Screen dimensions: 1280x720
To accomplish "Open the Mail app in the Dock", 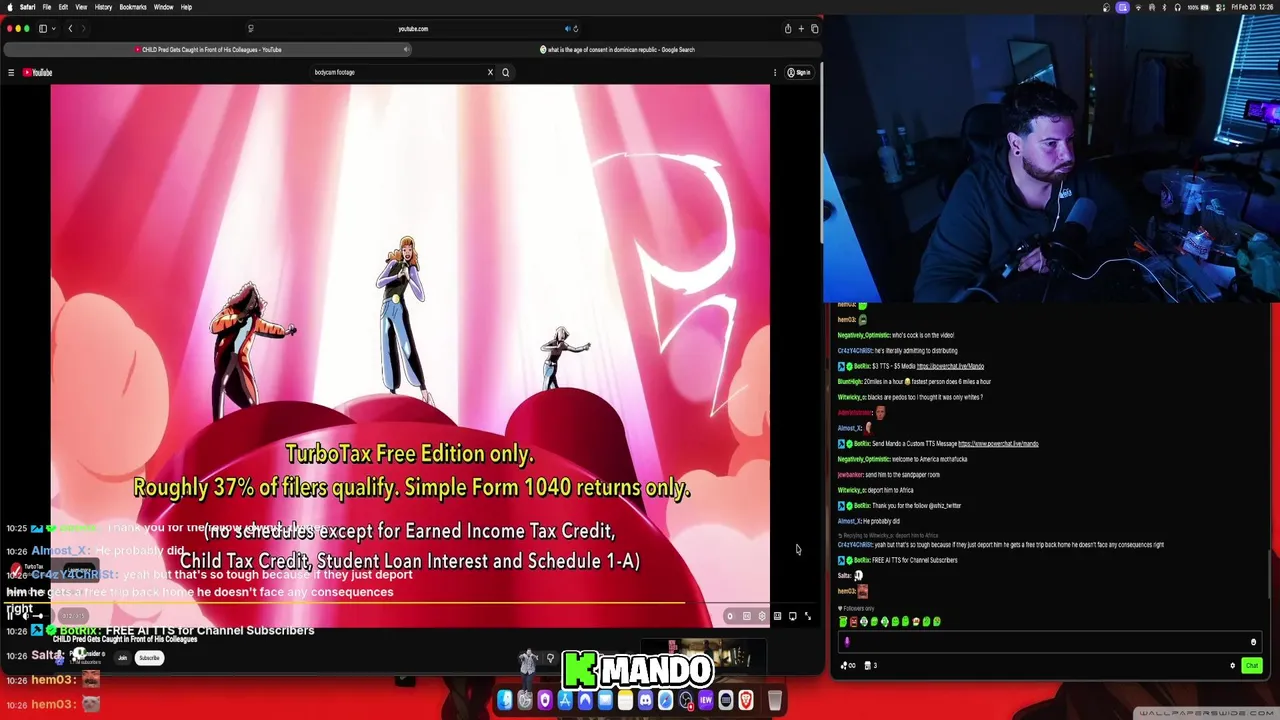I will (x=605, y=701).
